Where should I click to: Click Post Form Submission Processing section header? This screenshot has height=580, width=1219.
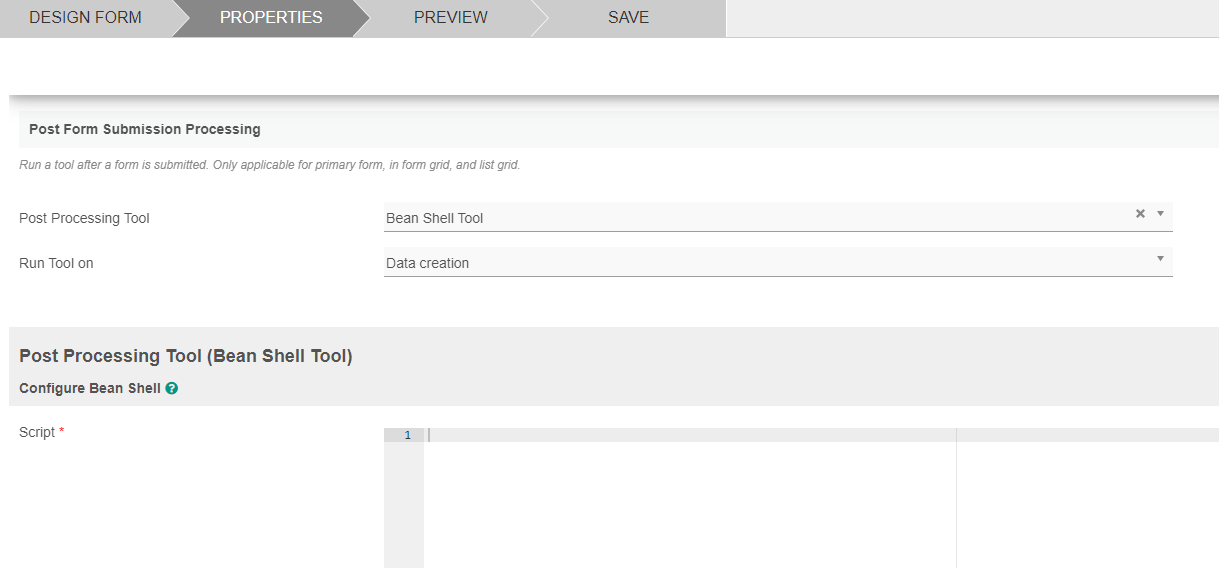tap(145, 129)
